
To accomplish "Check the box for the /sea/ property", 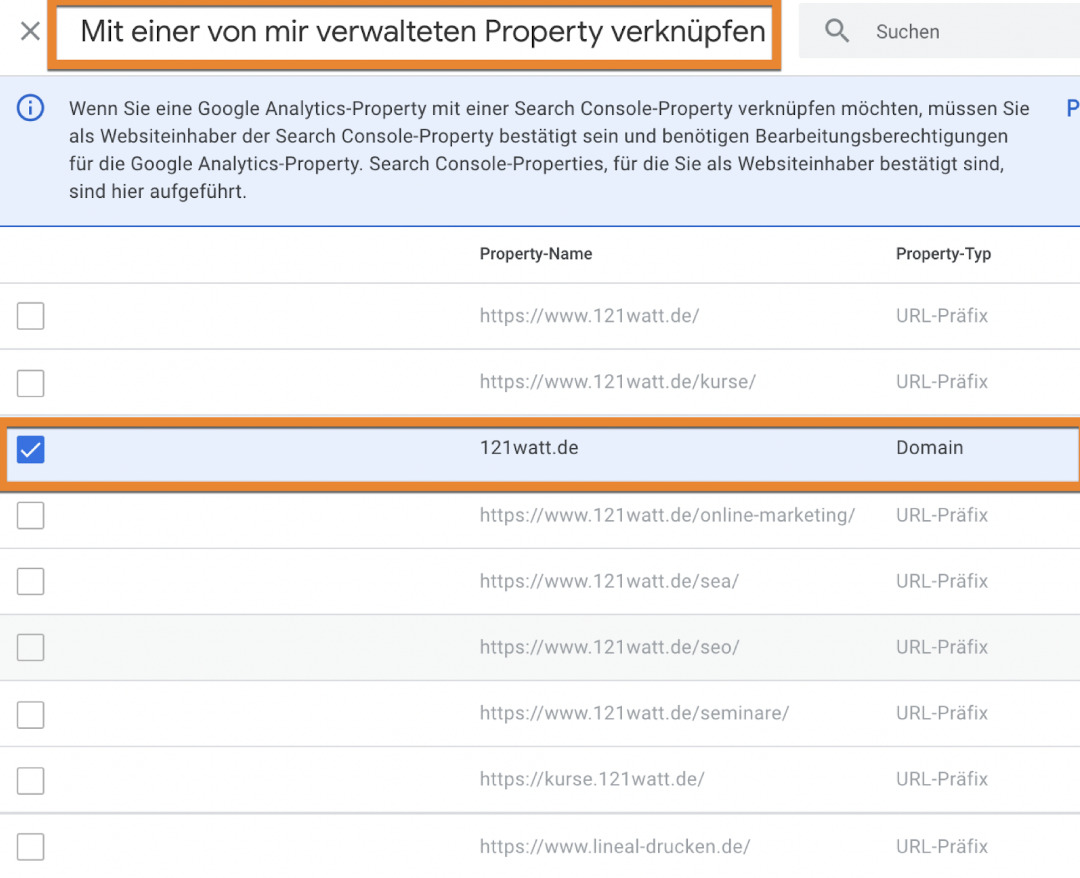I will pos(31,582).
